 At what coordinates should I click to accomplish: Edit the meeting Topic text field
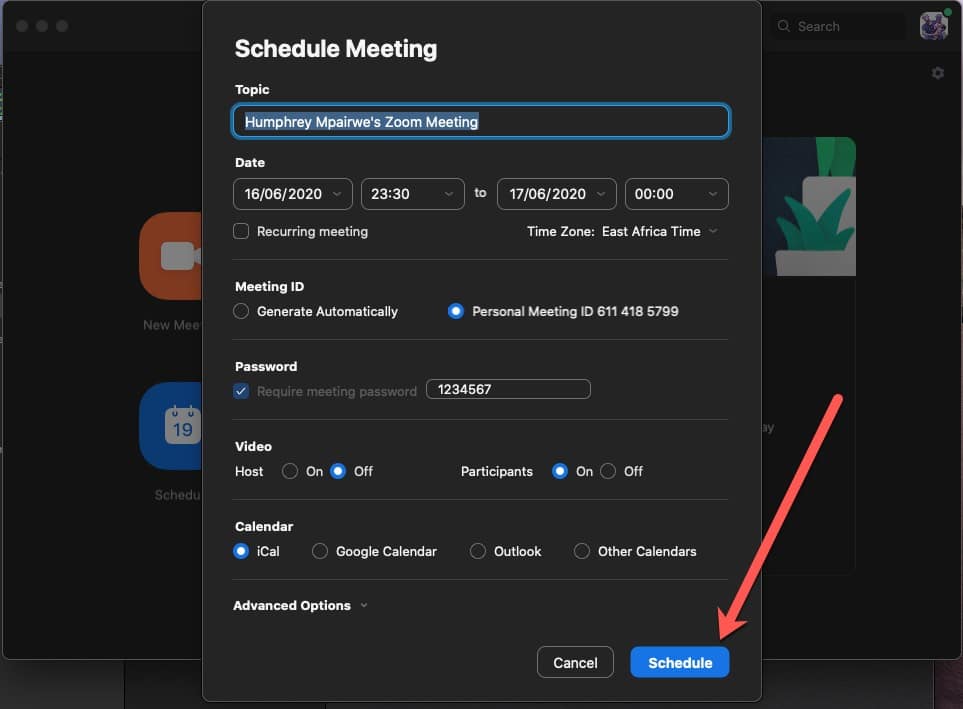[481, 122]
